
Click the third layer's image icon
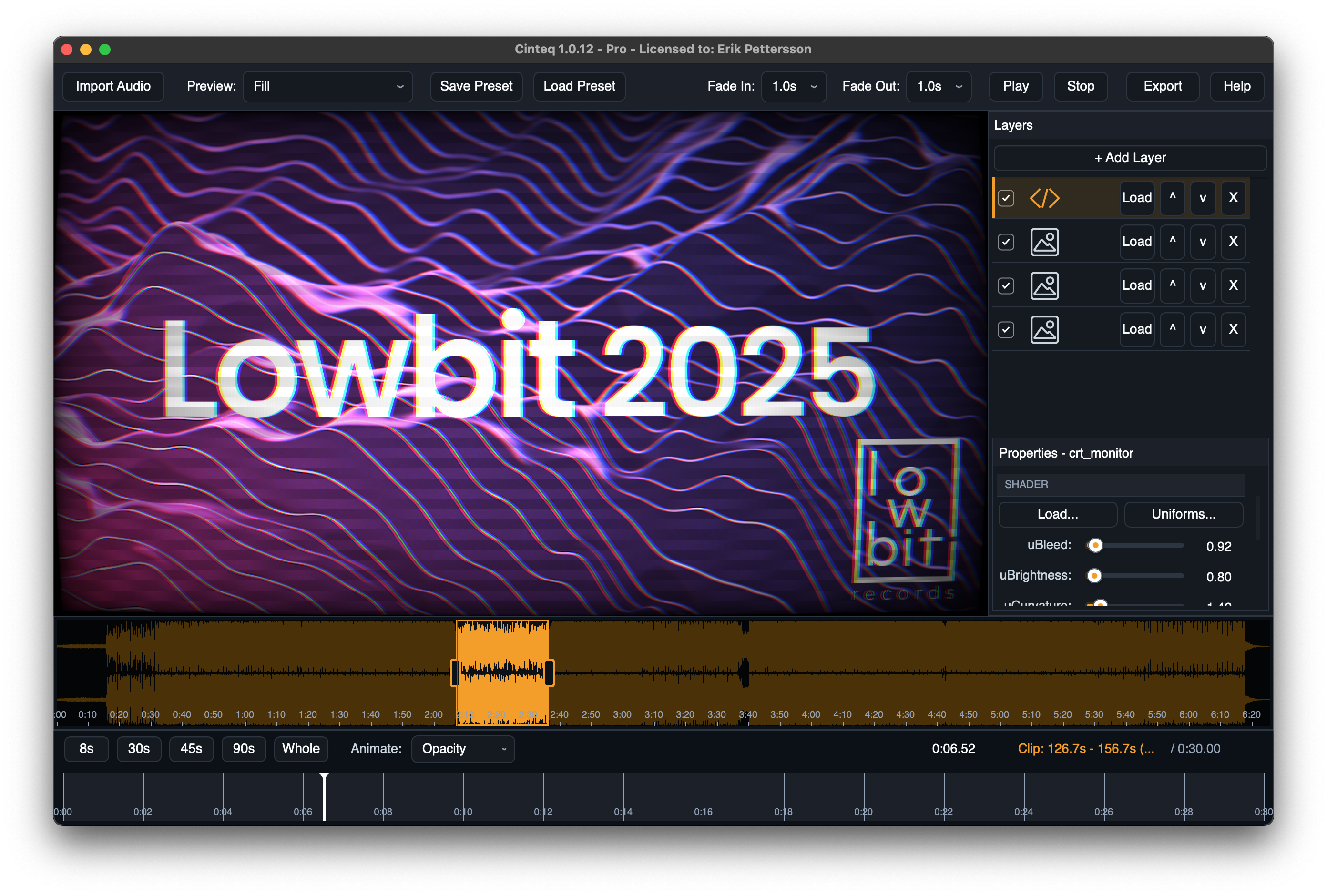pos(1044,285)
